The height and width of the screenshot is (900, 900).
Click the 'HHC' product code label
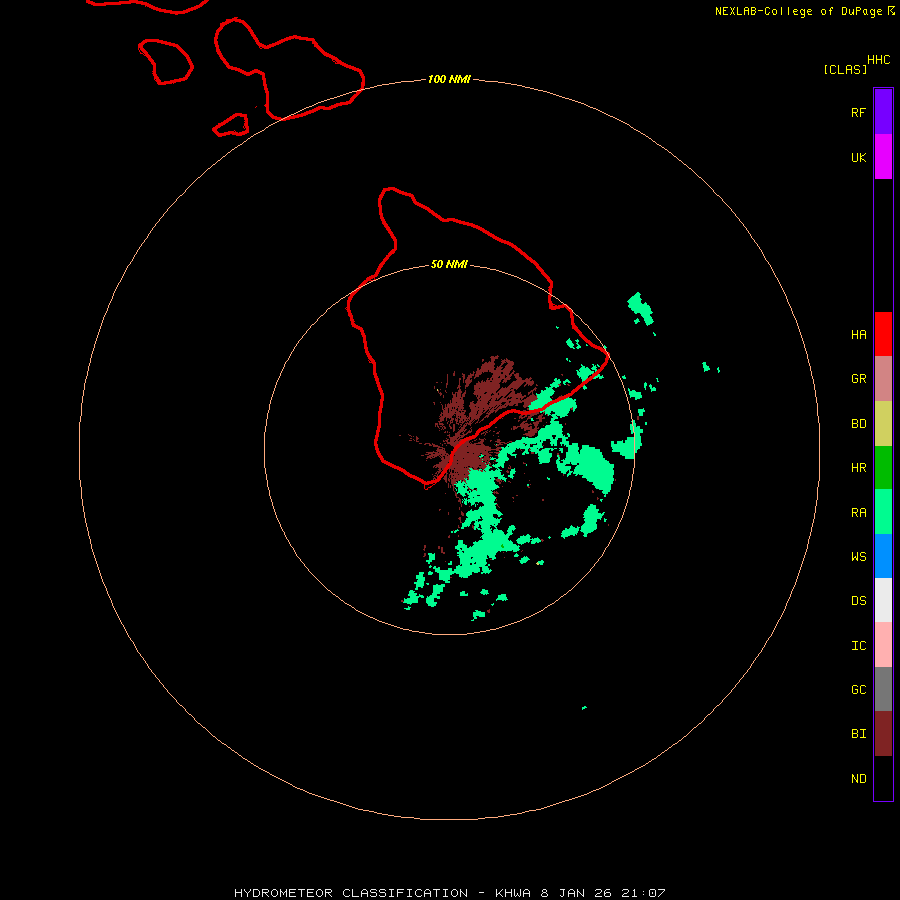[x=878, y=60]
